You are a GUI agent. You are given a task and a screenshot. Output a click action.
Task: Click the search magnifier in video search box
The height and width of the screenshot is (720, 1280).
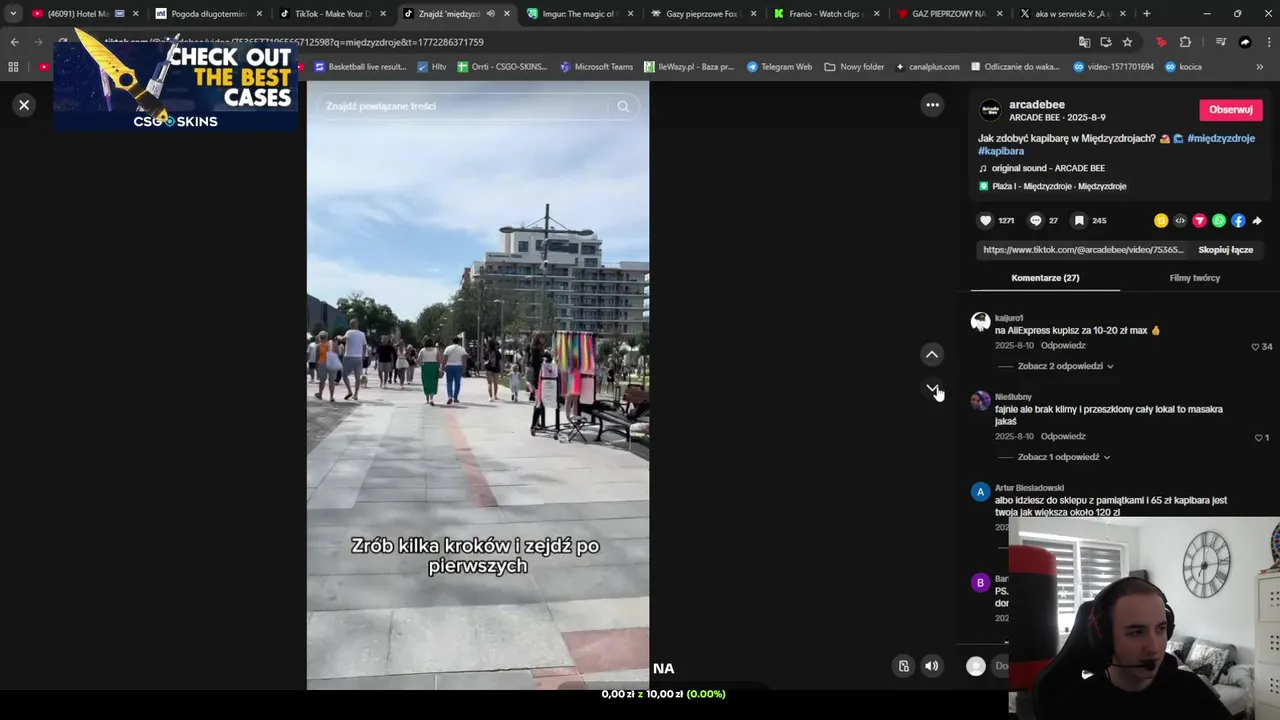(623, 106)
